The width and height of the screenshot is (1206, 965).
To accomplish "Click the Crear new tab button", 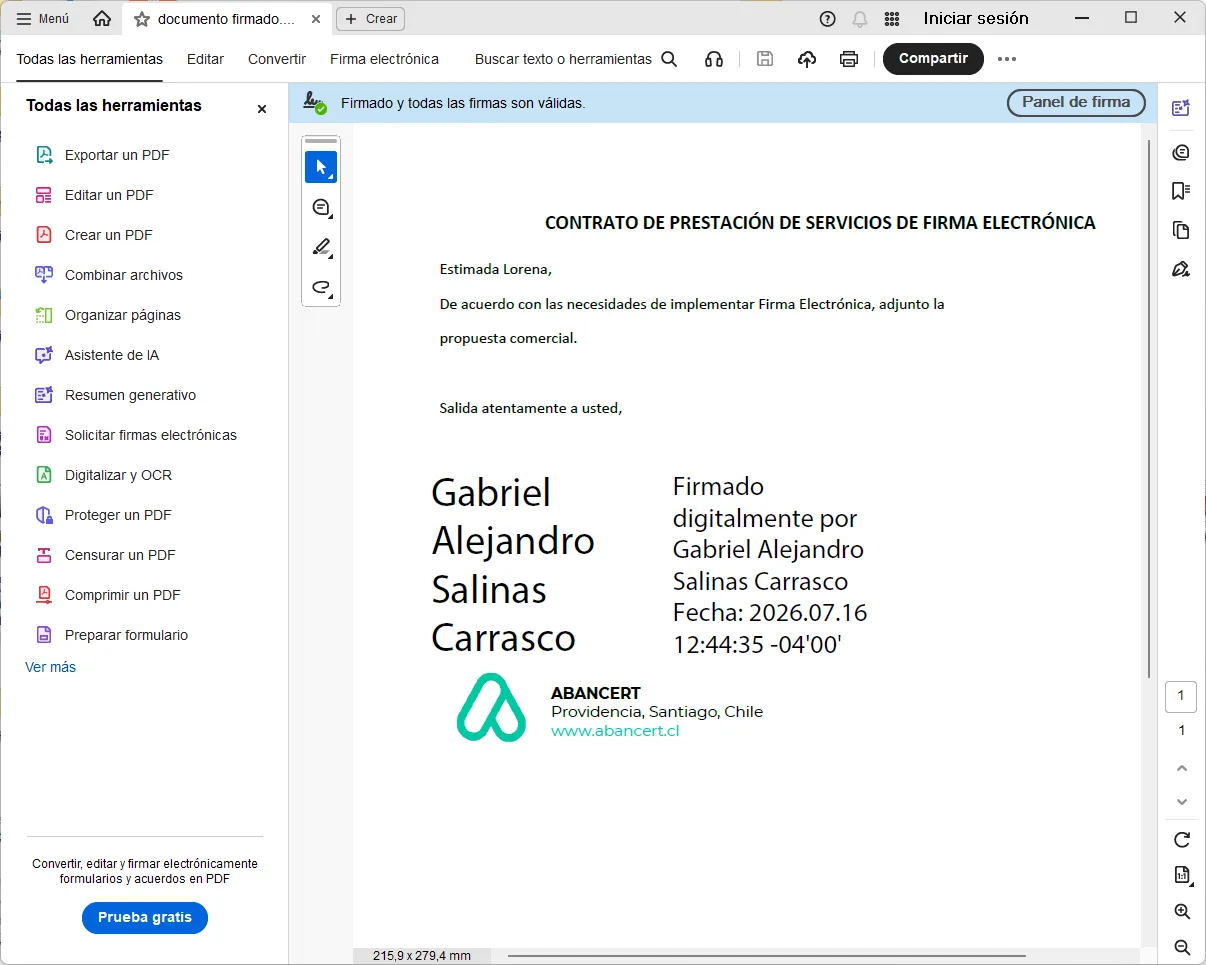I will [x=370, y=18].
